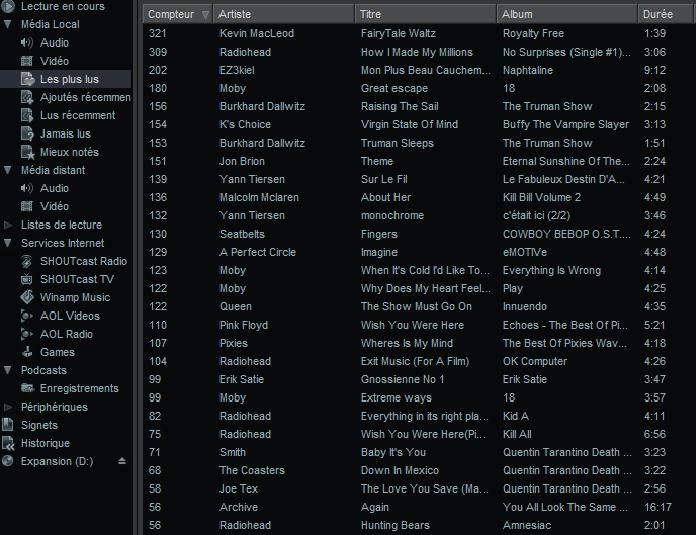Sort the list by Artiste column

tap(284, 14)
